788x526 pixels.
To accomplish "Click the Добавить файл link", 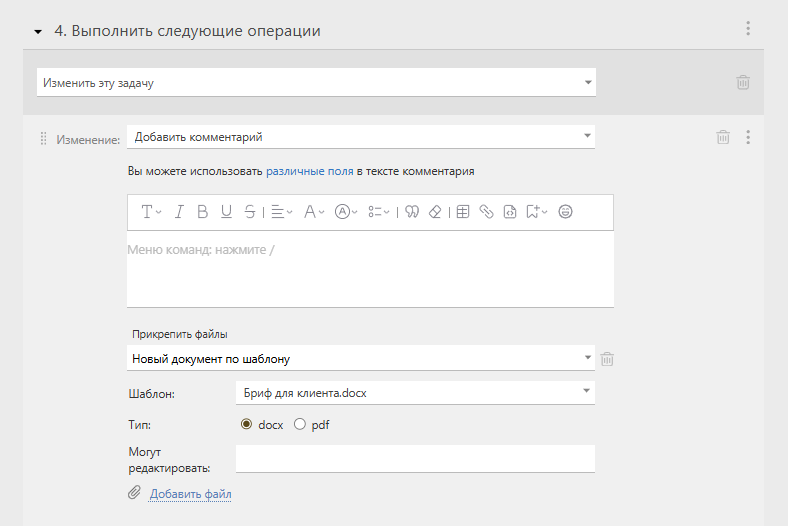I will 190,494.
